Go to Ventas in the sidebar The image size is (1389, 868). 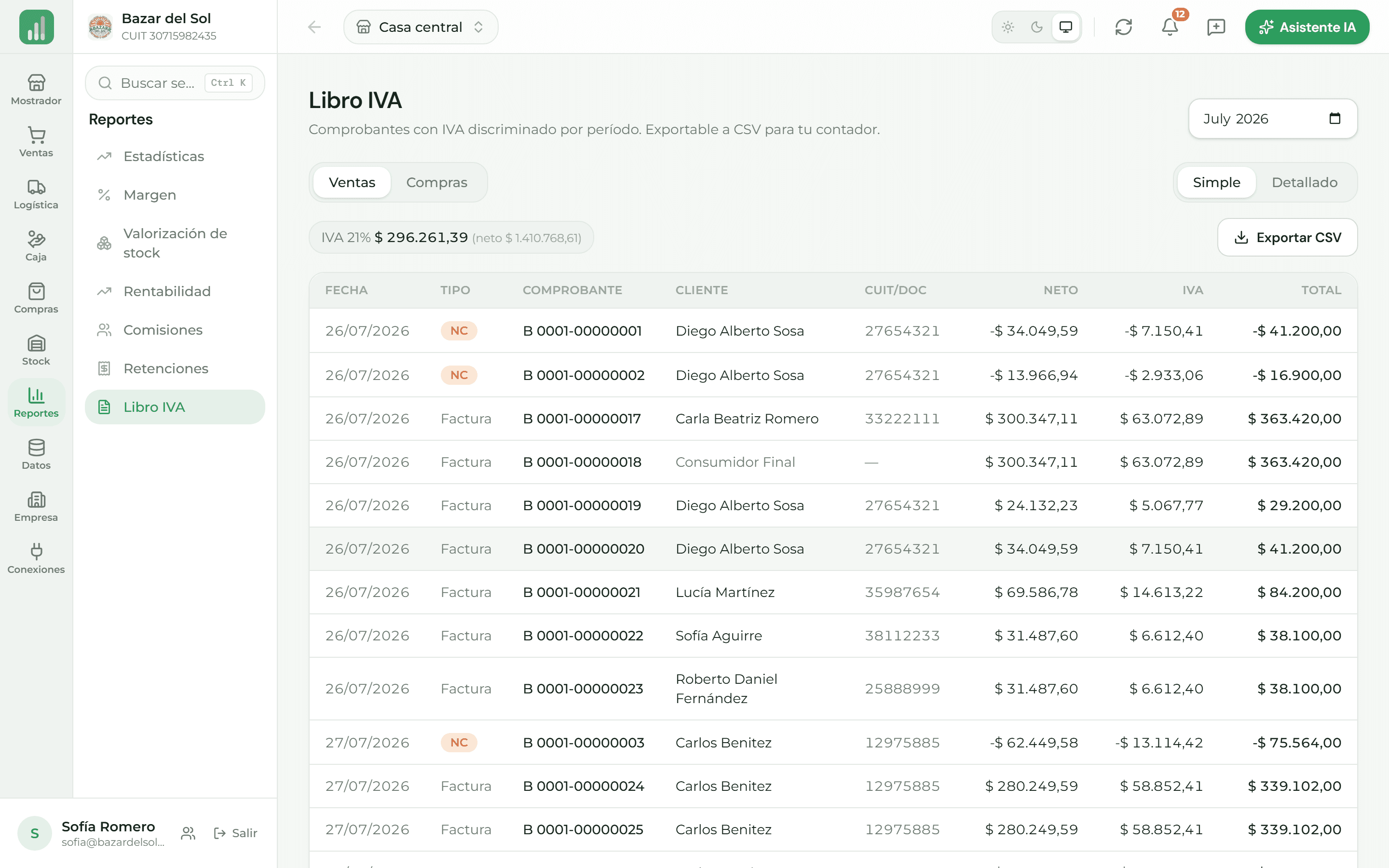tap(36, 142)
